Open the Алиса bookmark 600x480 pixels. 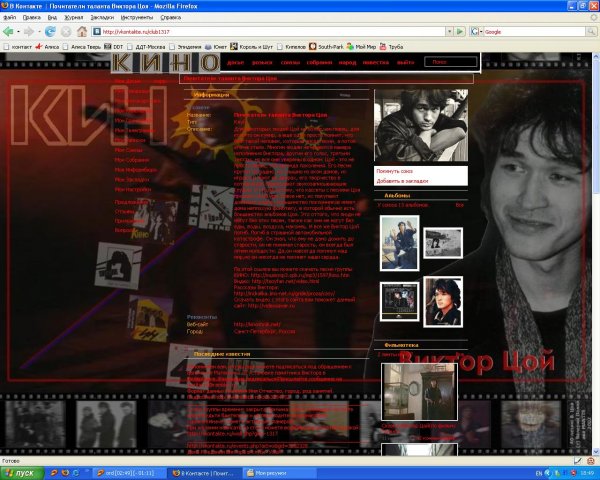point(47,47)
